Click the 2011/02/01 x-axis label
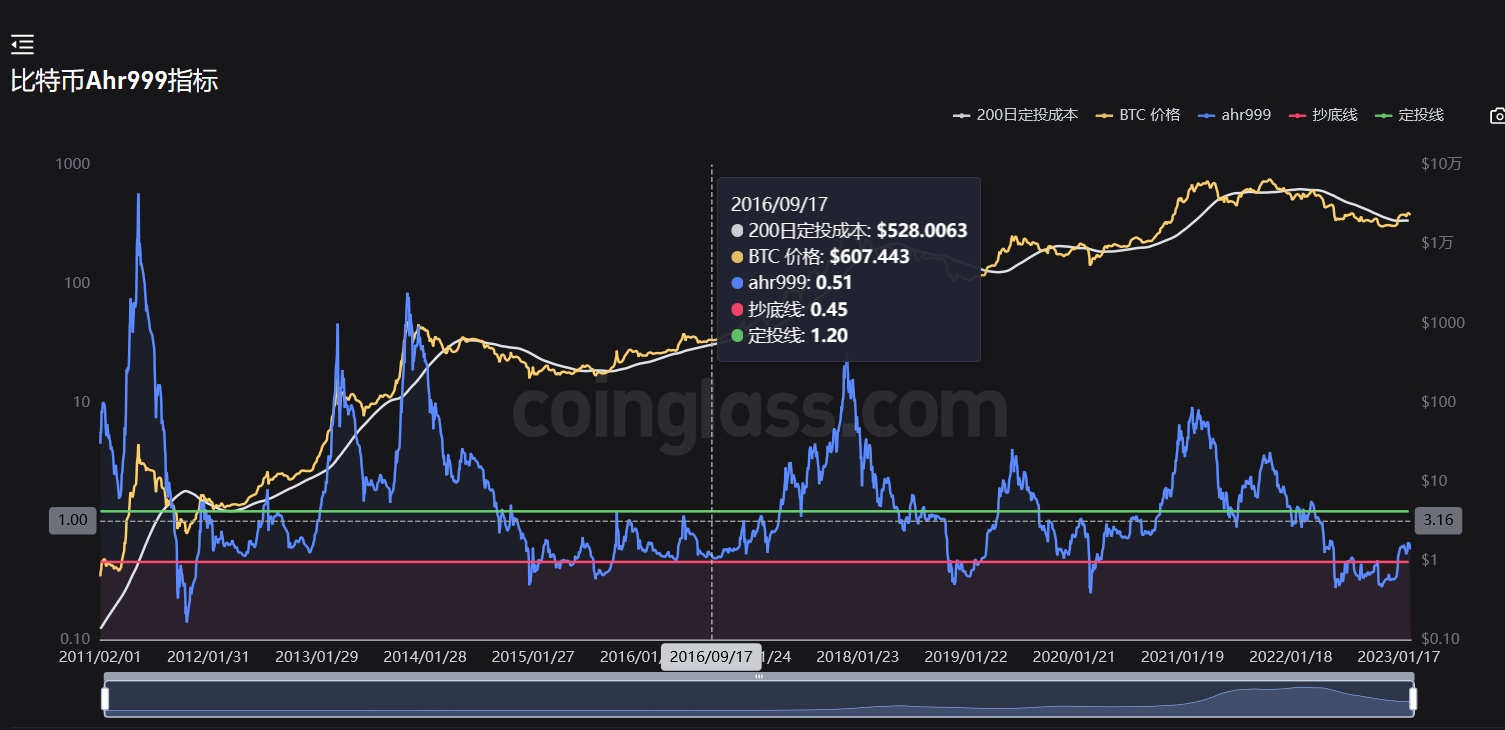 [99, 657]
